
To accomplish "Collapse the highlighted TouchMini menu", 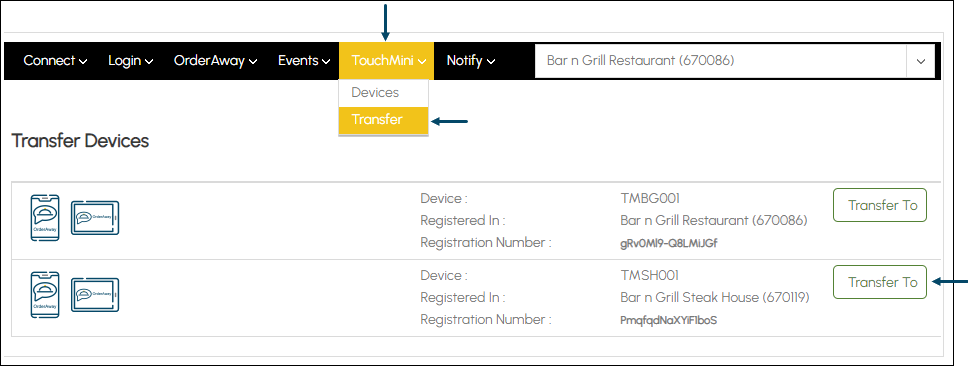I will point(386,61).
